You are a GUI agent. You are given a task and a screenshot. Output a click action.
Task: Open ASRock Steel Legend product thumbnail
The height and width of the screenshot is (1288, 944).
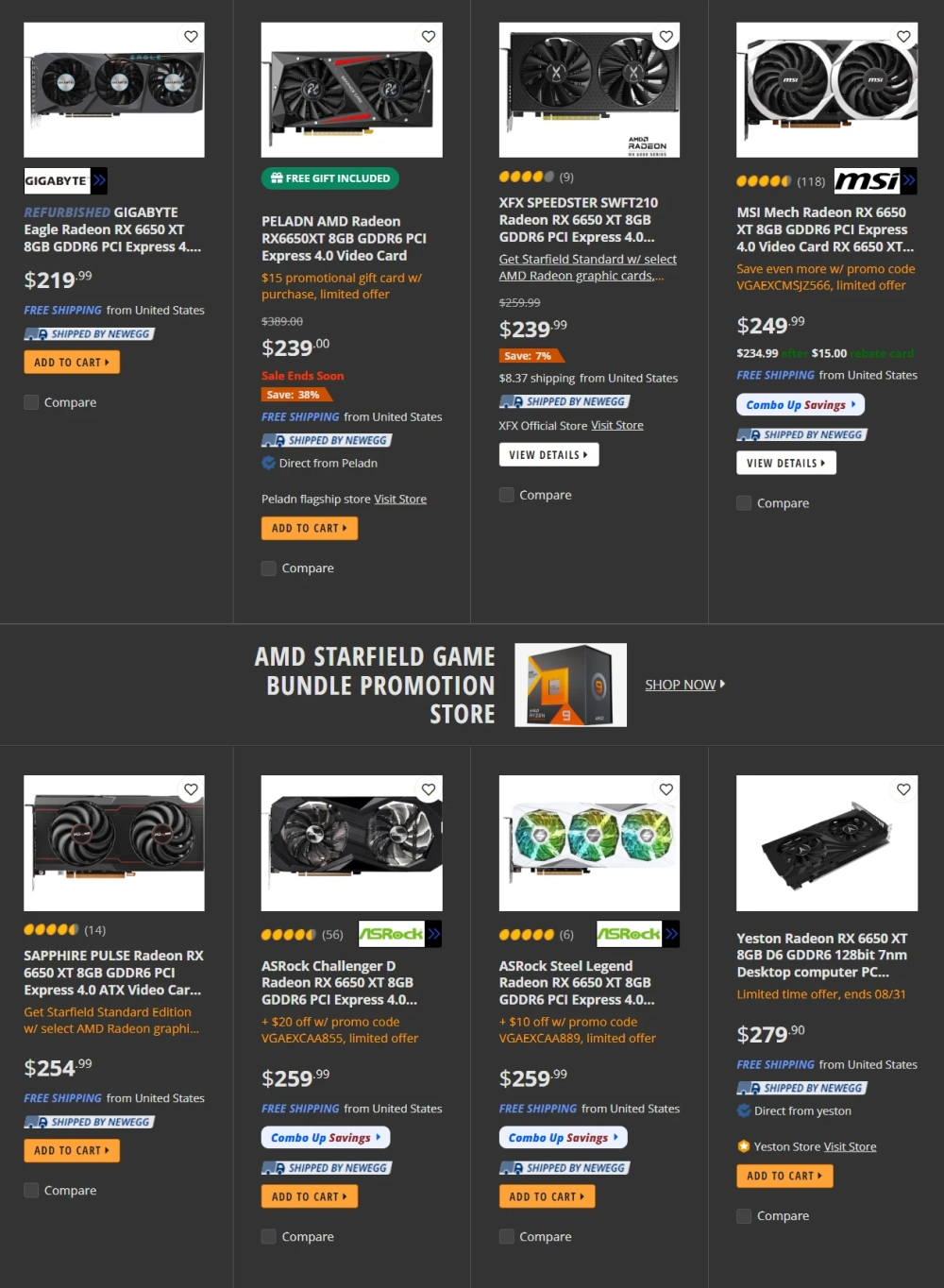pos(589,843)
